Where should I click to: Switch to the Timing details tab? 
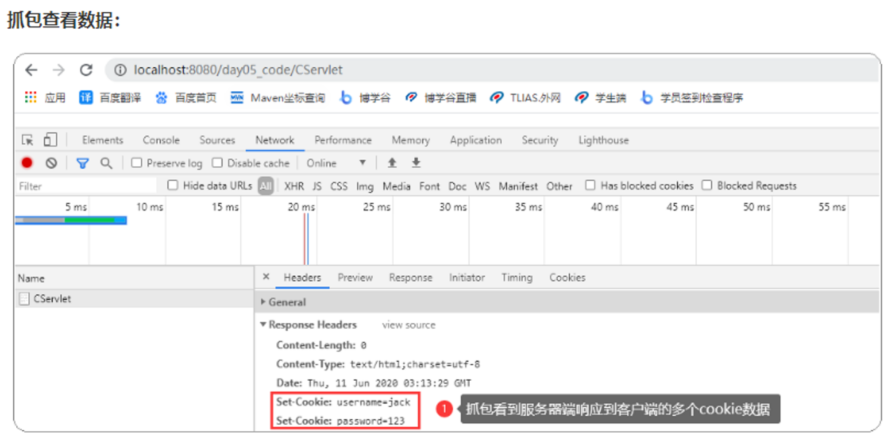[517, 278]
